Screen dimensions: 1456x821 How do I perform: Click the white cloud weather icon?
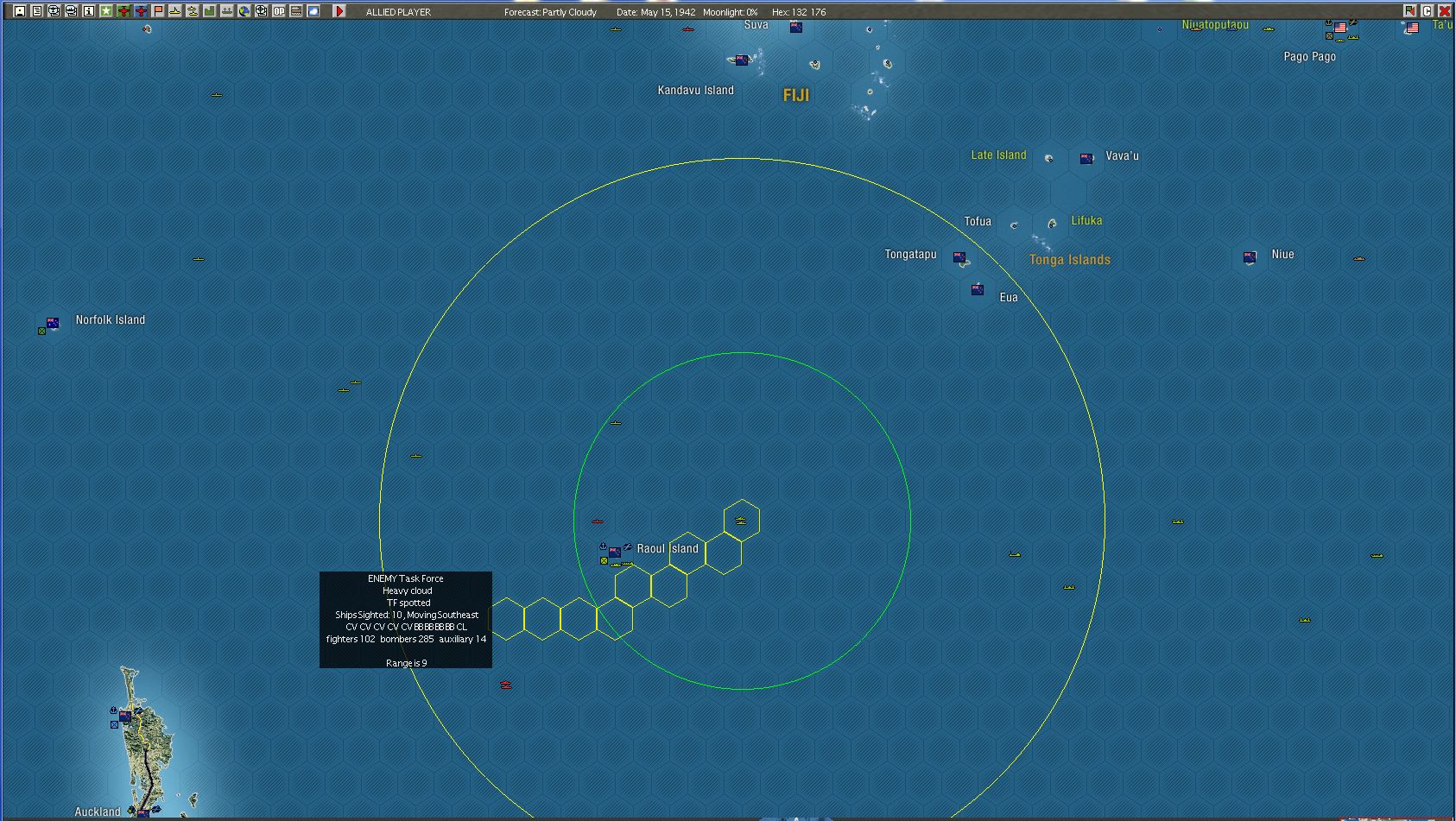[313, 11]
